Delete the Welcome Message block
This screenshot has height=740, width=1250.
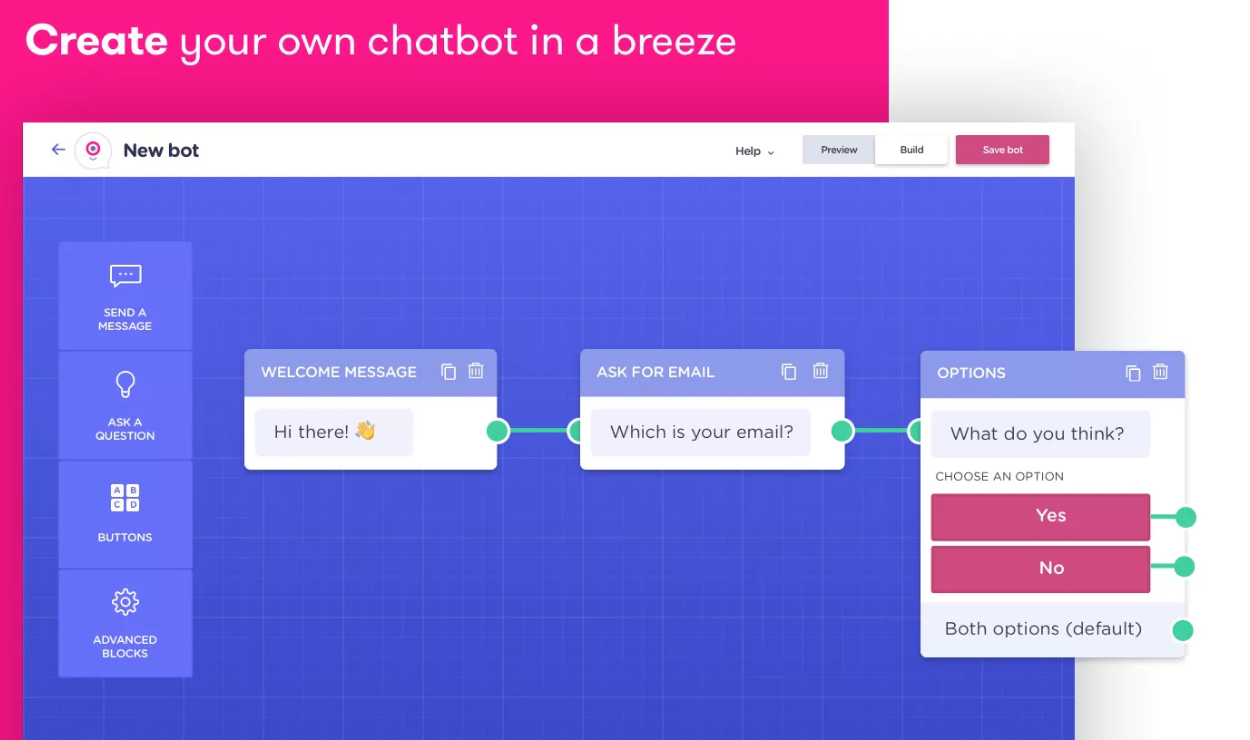coord(475,371)
